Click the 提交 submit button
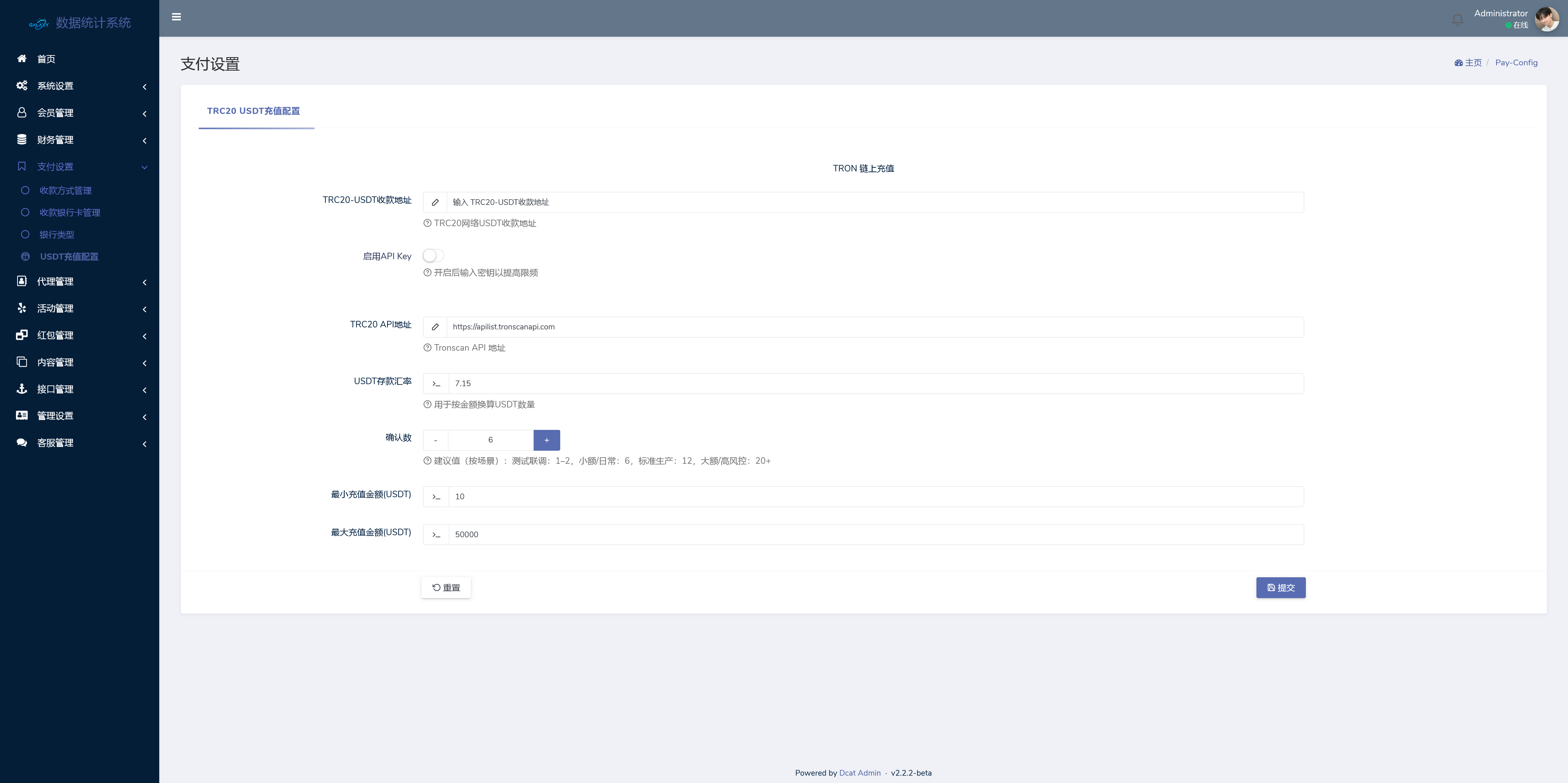 1280,587
